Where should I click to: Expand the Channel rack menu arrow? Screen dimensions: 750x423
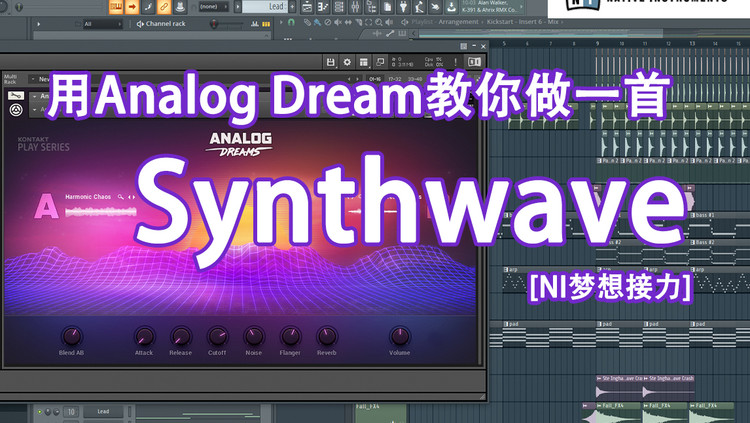(x=39, y=24)
